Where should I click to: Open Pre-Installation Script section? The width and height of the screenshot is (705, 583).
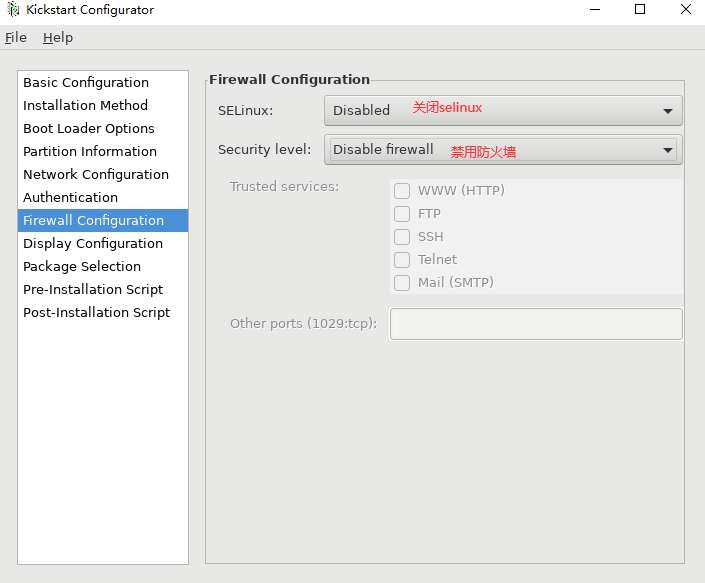[103, 289]
